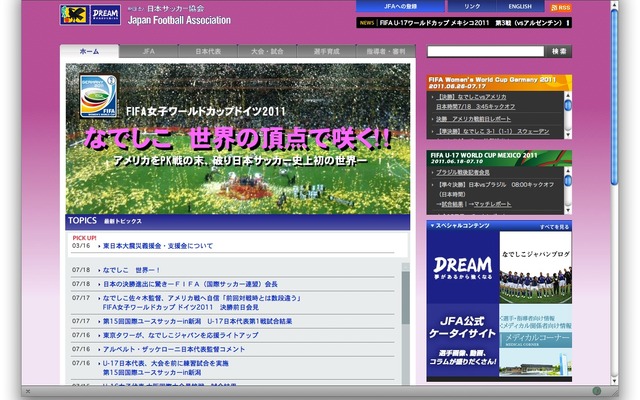
Task: Open the 日本代表 tab
Action: pos(208,51)
